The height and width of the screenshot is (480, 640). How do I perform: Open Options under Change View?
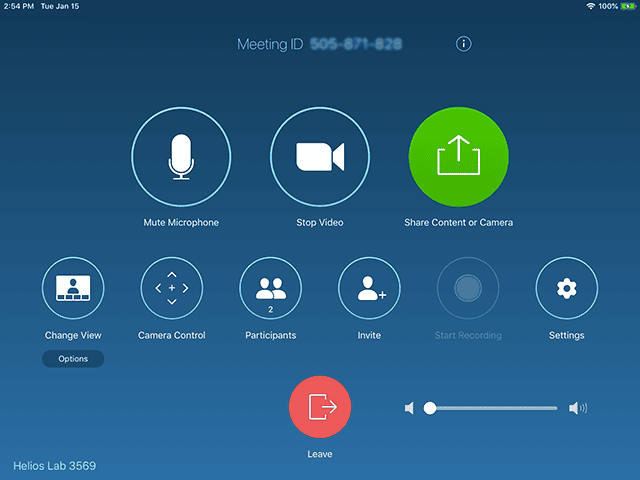(x=73, y=359)
